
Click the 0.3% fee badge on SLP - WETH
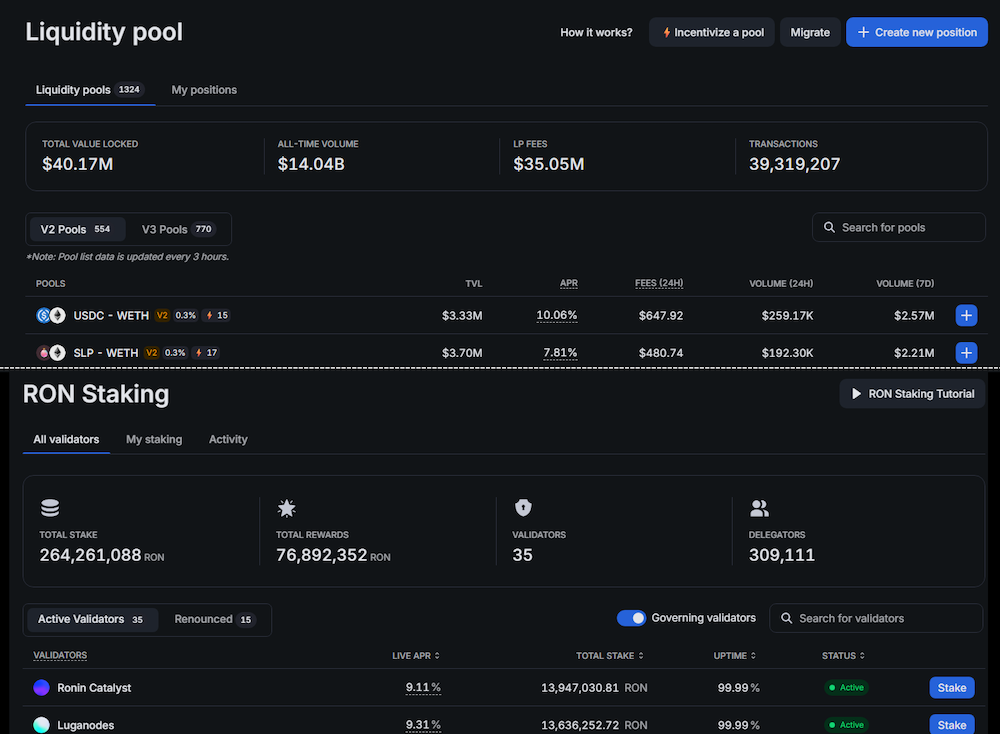pyautogui.click(x=175, y=353)
